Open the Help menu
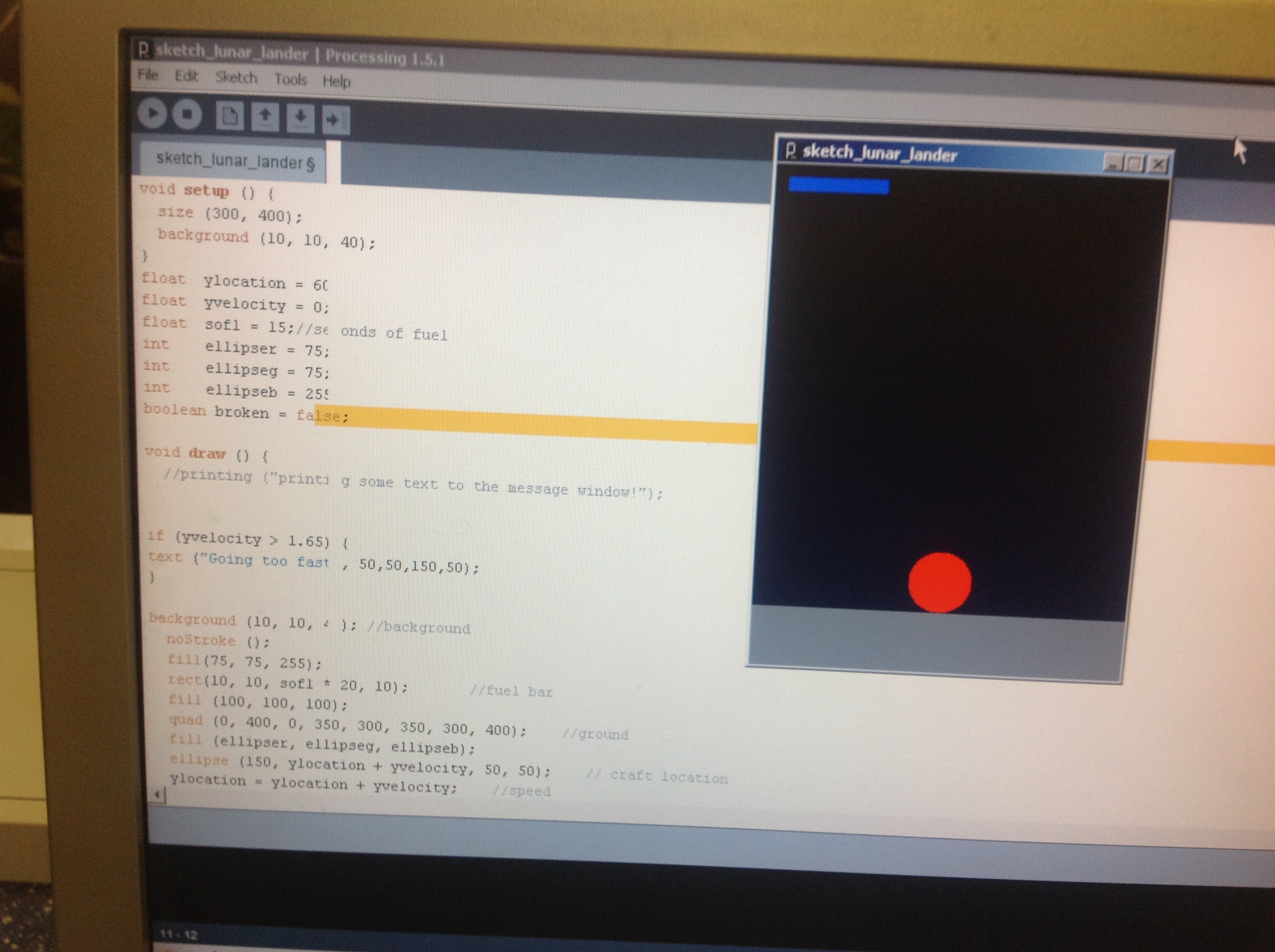Image resolution: width=1275 pixels, height=952 pixels. click(336, 81)
